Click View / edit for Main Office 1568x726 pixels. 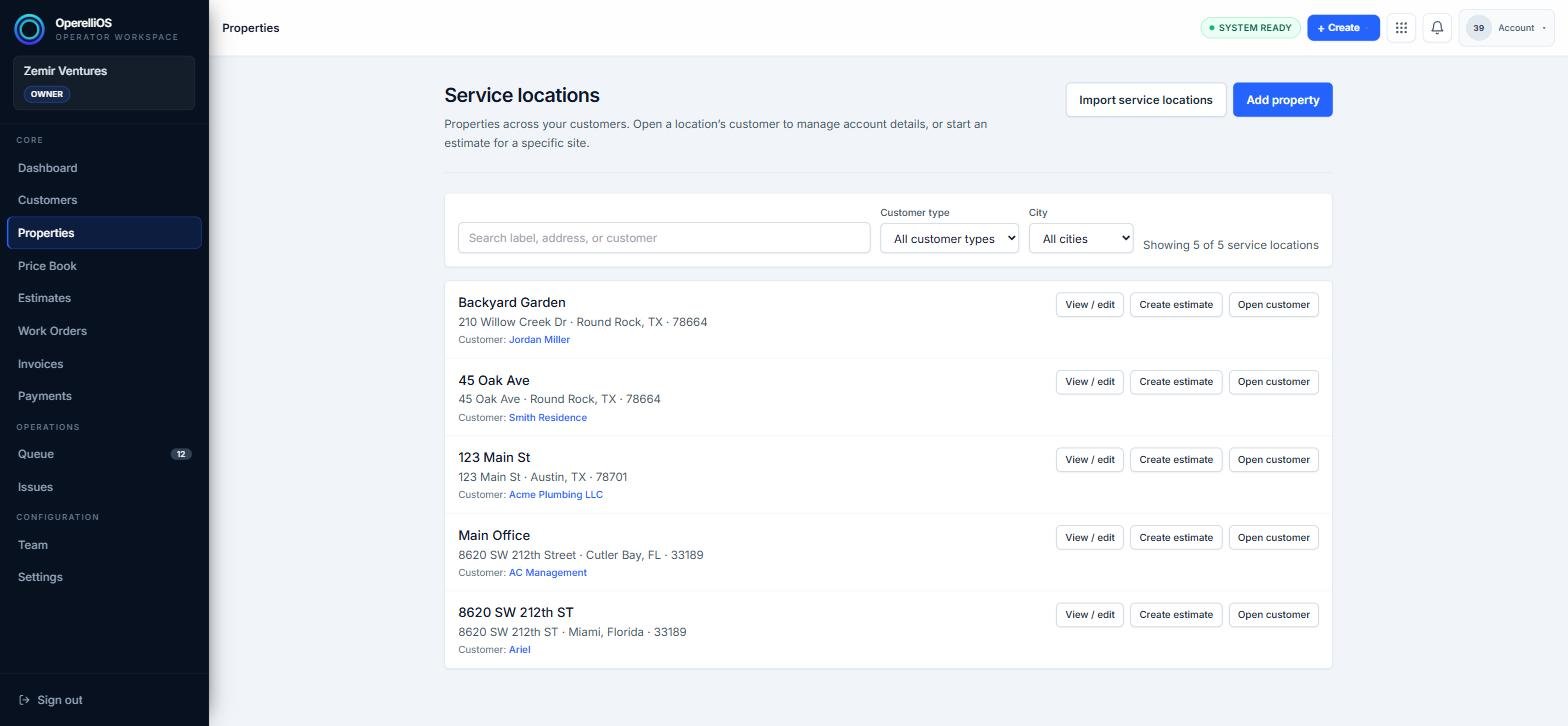[x=1090, y=538]
